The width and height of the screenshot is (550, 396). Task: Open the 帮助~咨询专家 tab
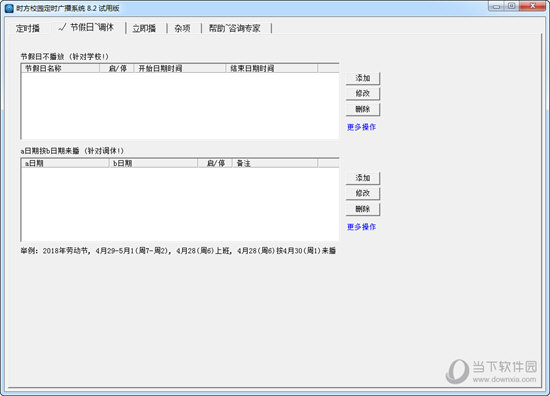[234, 28]
